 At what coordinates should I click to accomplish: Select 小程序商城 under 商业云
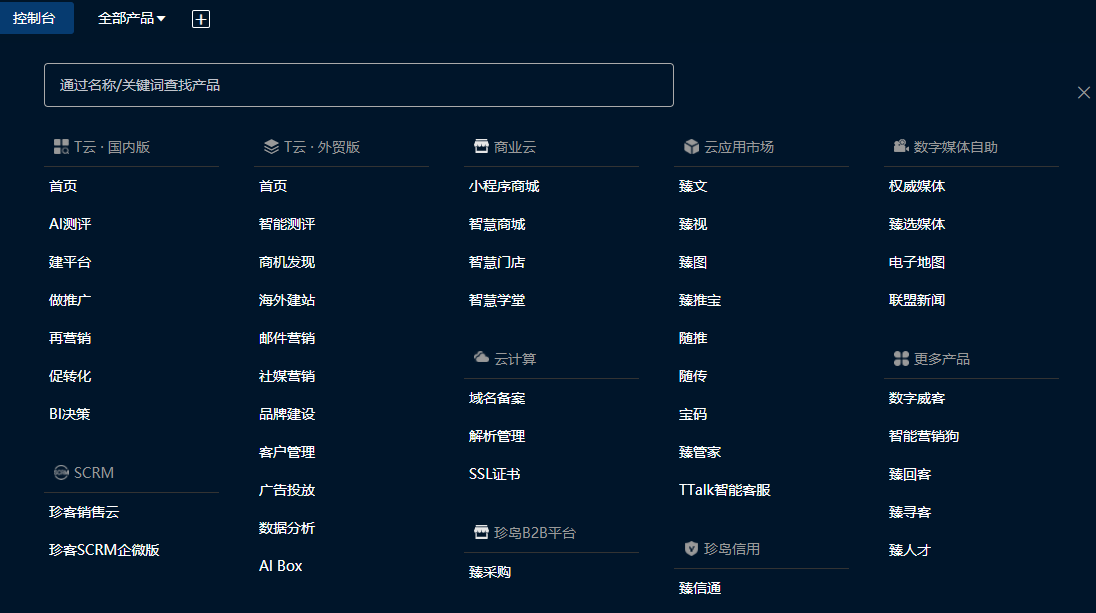point(504,186)
